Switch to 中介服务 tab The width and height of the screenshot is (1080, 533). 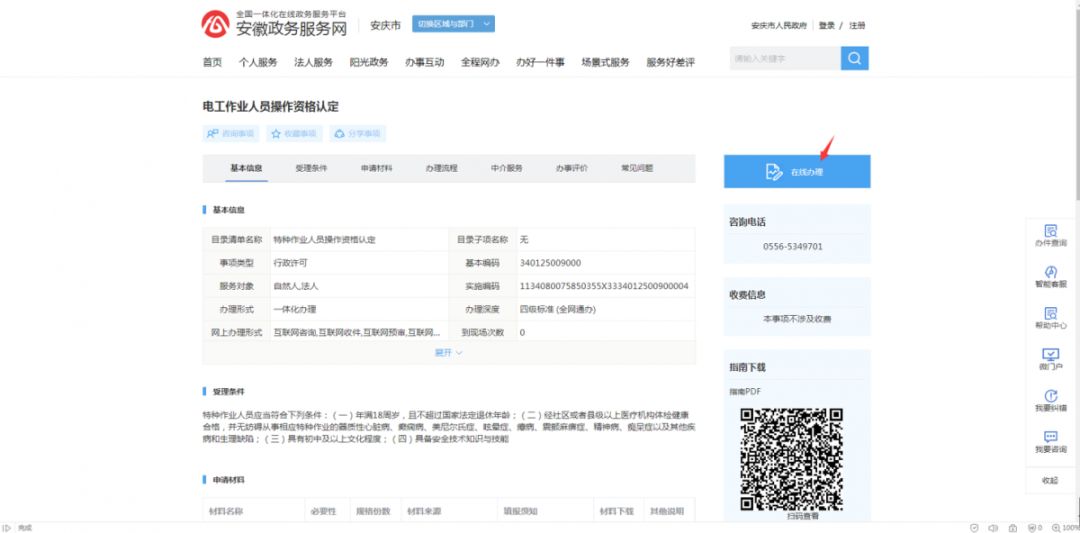[x=506, y=168]
